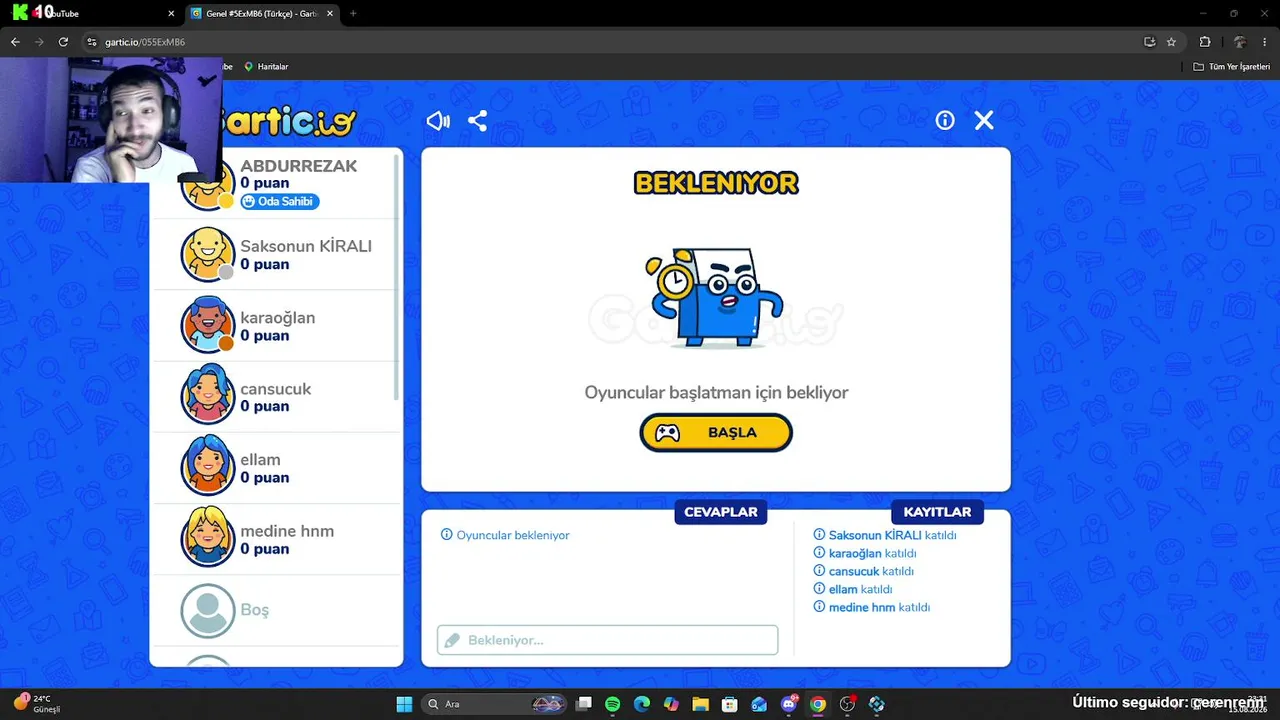Click 'medine hnm katıldı' log entry
1280x720 pixels.
pyautogui.click(x=872, y=607)
